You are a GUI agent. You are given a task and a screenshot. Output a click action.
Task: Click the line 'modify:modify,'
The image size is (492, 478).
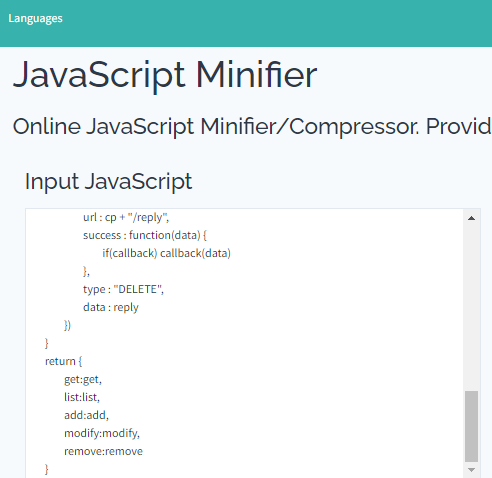(102, 433)
